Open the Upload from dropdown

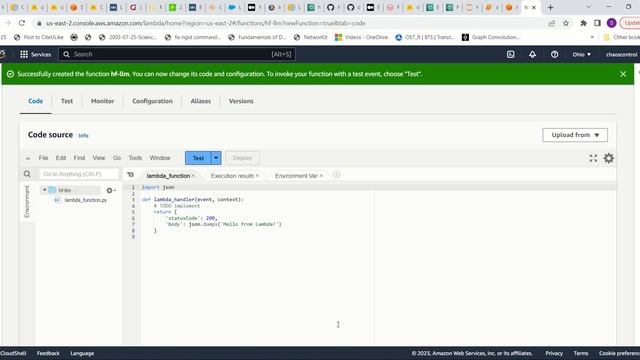coord(575,135)
